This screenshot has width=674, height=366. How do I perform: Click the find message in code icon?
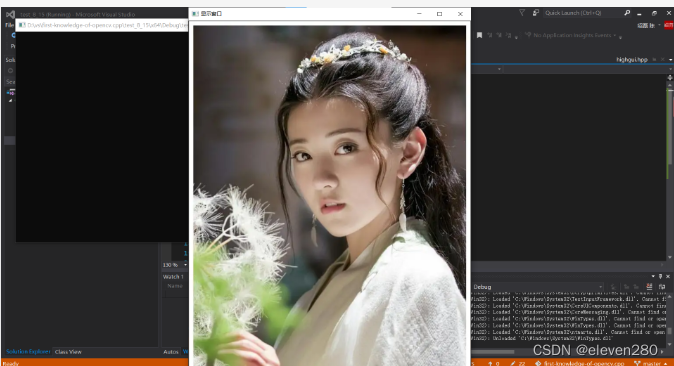tap(613, 287)
